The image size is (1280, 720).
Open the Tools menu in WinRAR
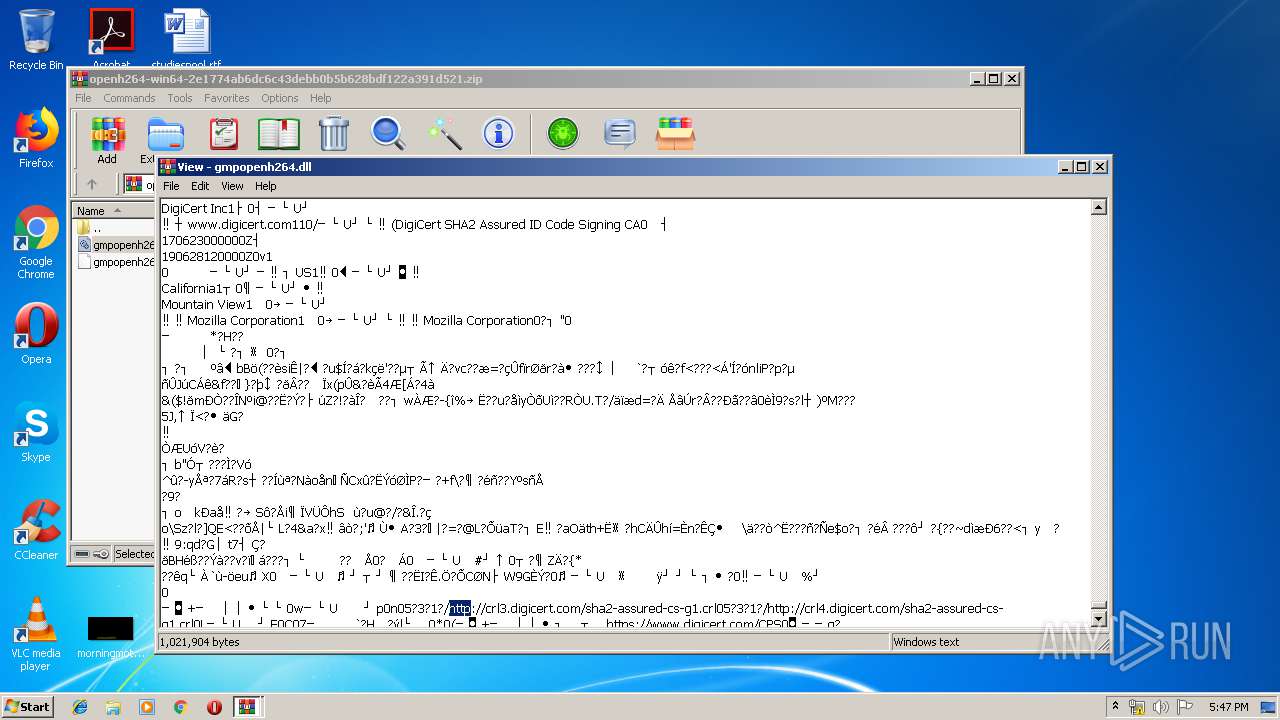pos(180,98)
